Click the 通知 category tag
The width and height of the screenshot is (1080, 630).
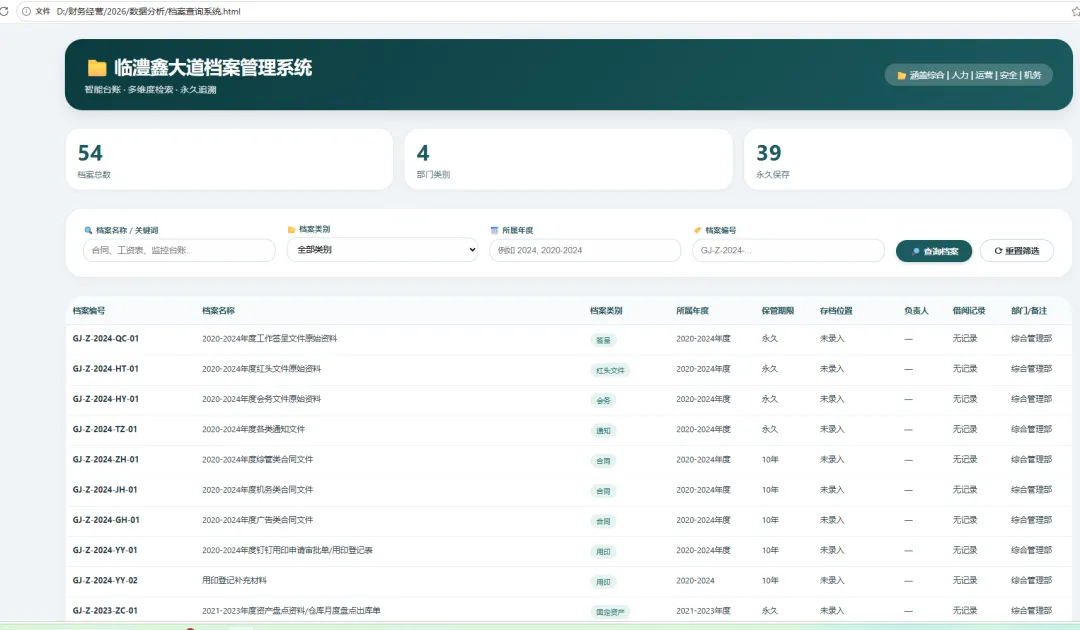click(x=603, y=430)
